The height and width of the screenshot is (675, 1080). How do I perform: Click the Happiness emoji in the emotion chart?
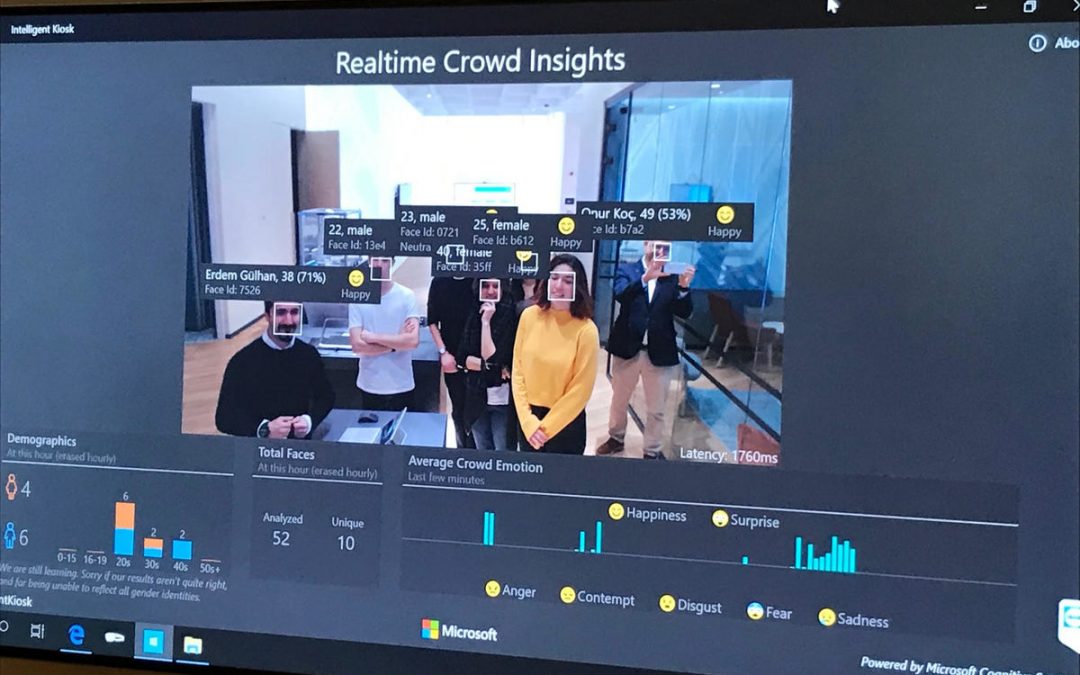(616, 512)
